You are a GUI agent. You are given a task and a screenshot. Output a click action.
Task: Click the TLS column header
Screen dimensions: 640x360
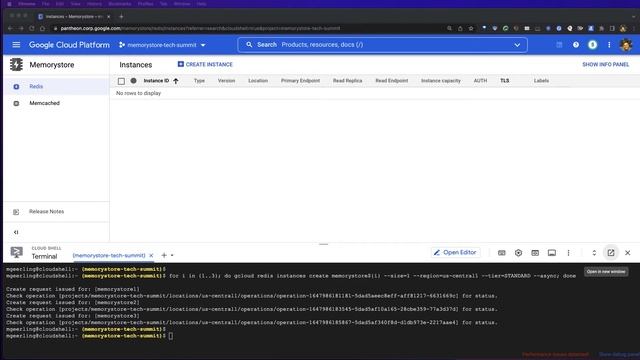point(504,81)
